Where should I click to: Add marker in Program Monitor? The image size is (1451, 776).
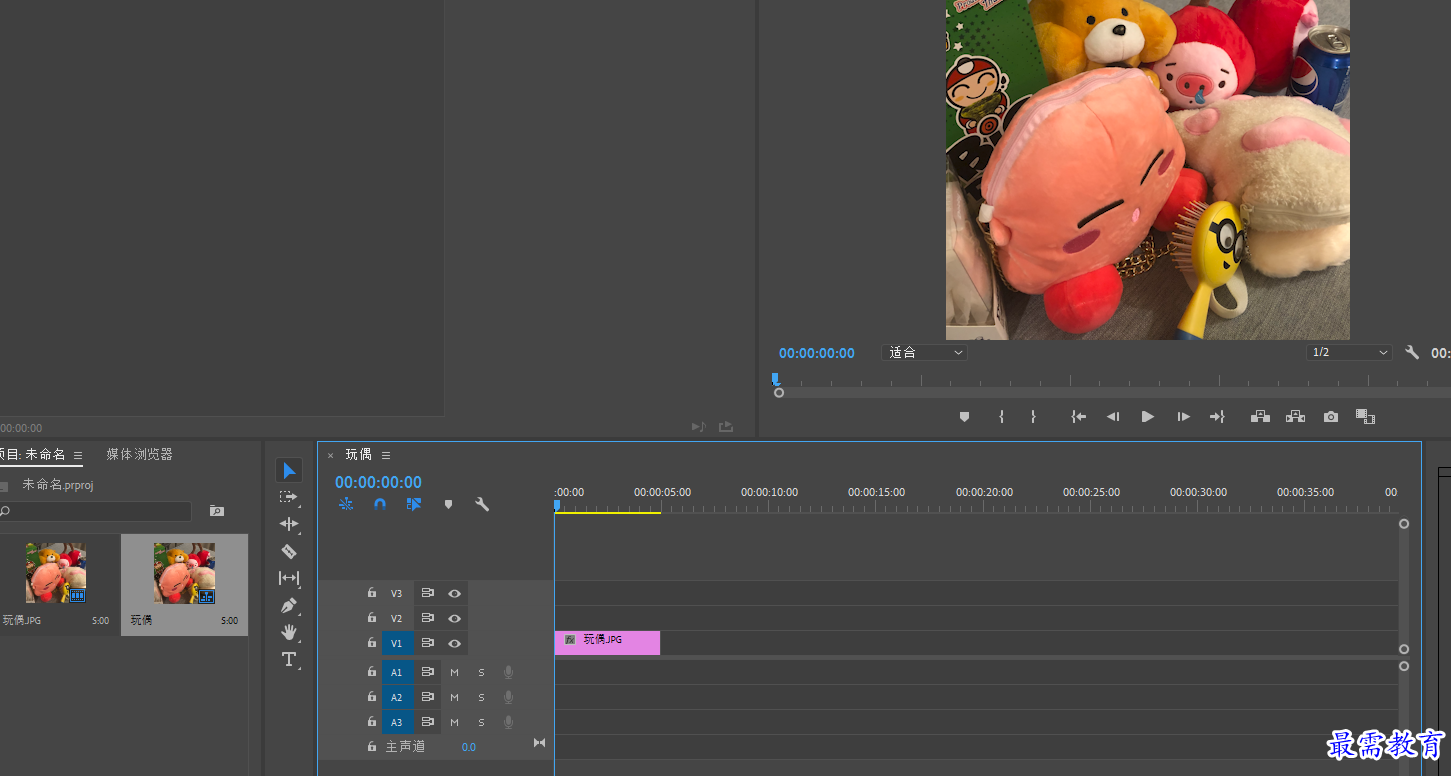coord(964,417)
